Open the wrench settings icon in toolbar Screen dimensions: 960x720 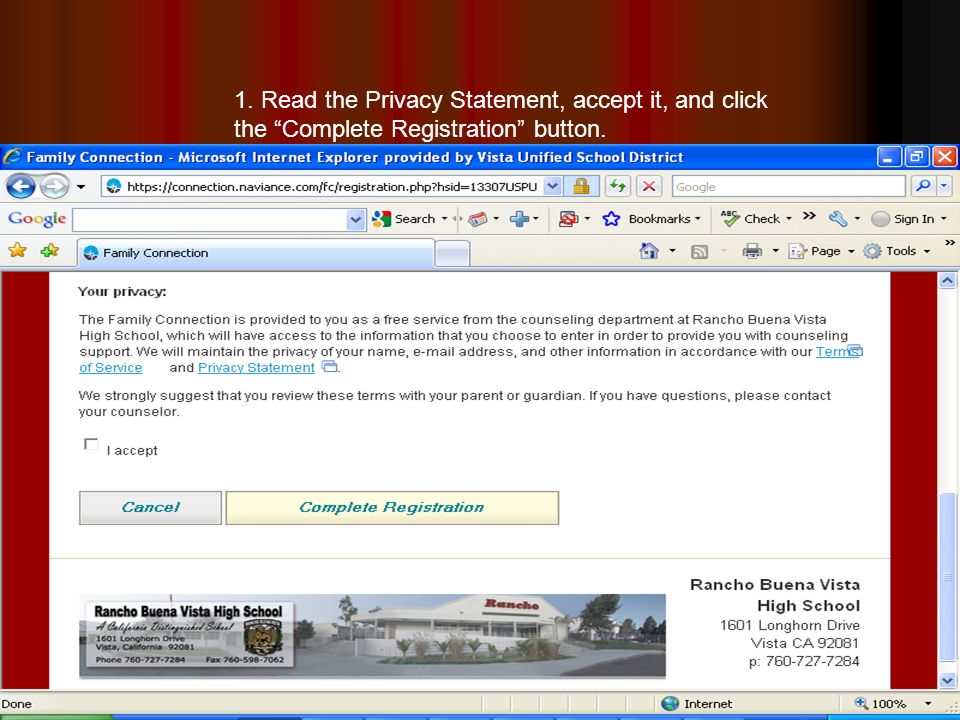click(x=838, y=219)
